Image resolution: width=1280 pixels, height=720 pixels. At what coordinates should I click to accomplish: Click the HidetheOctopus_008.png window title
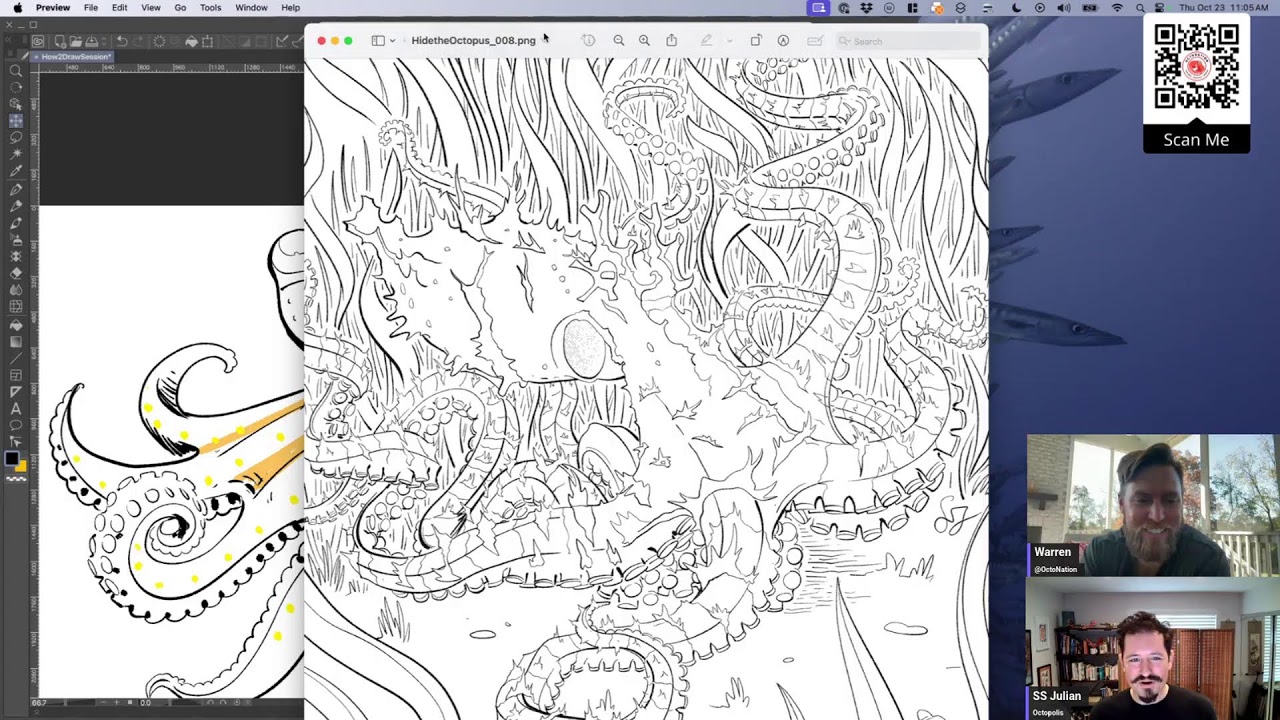click(473, 41)
